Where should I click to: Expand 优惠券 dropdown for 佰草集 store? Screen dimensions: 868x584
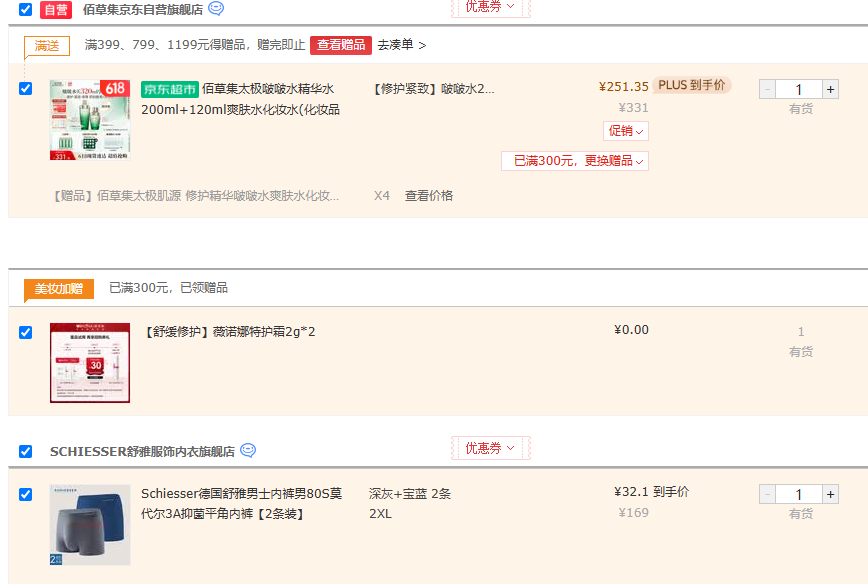490,7
